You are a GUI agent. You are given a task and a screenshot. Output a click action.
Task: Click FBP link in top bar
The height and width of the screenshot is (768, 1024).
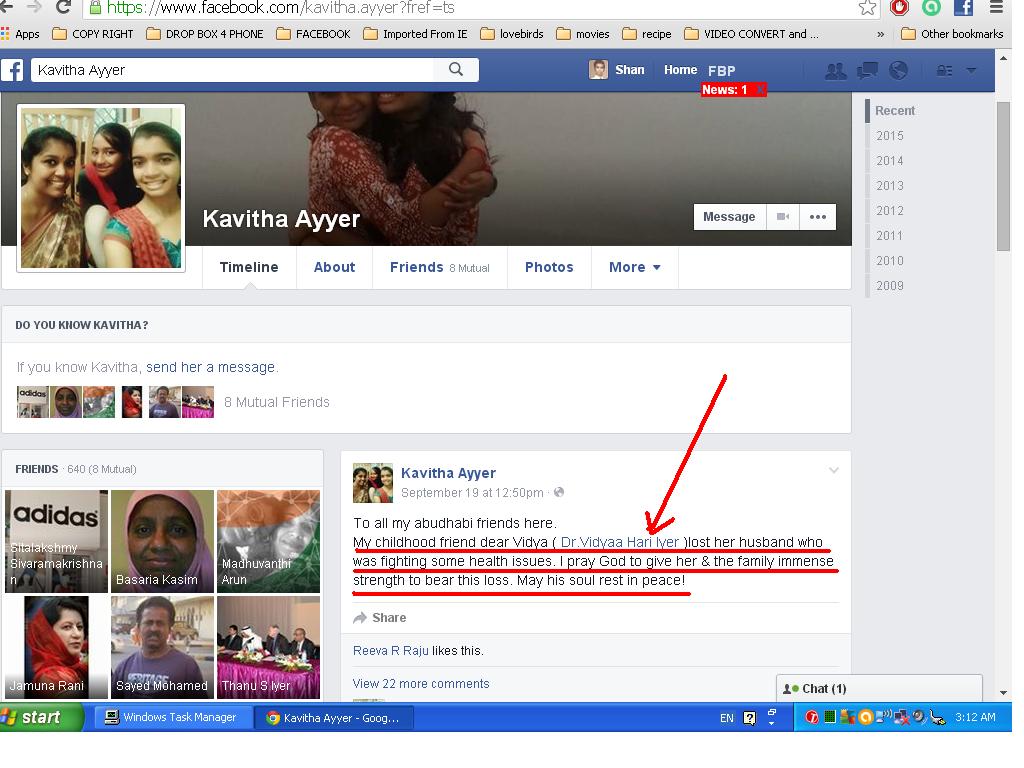(722, 71)
